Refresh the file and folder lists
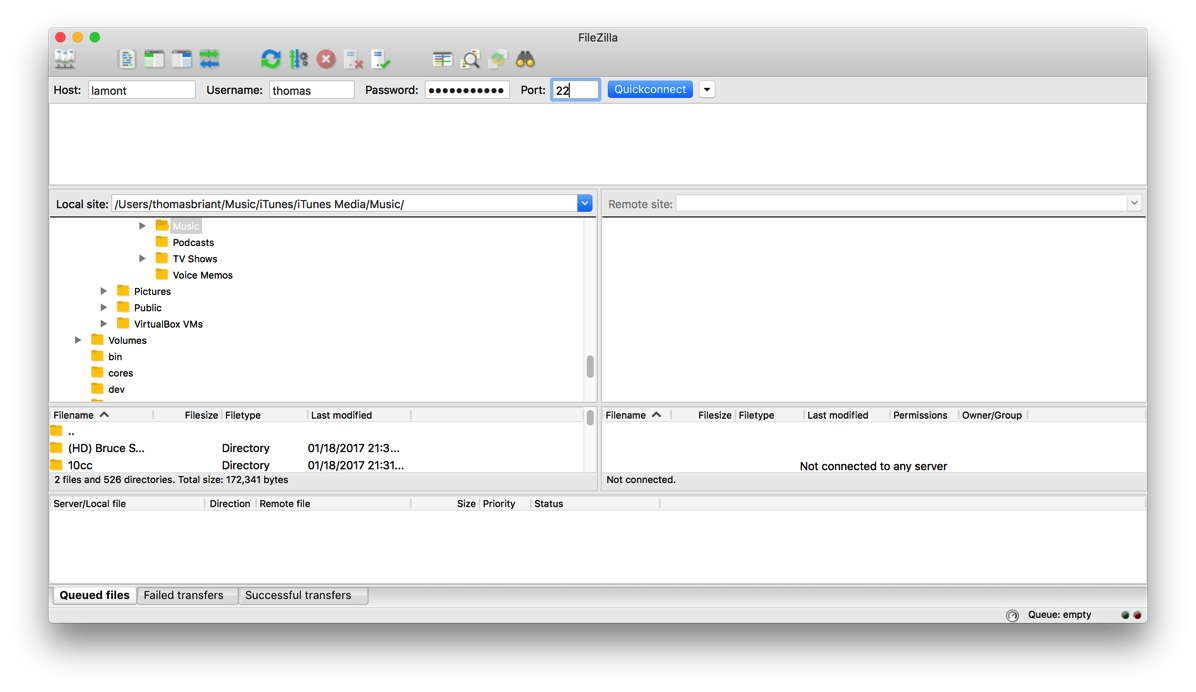Screen dimensions: 1196x692 click(x=271, y=59)
